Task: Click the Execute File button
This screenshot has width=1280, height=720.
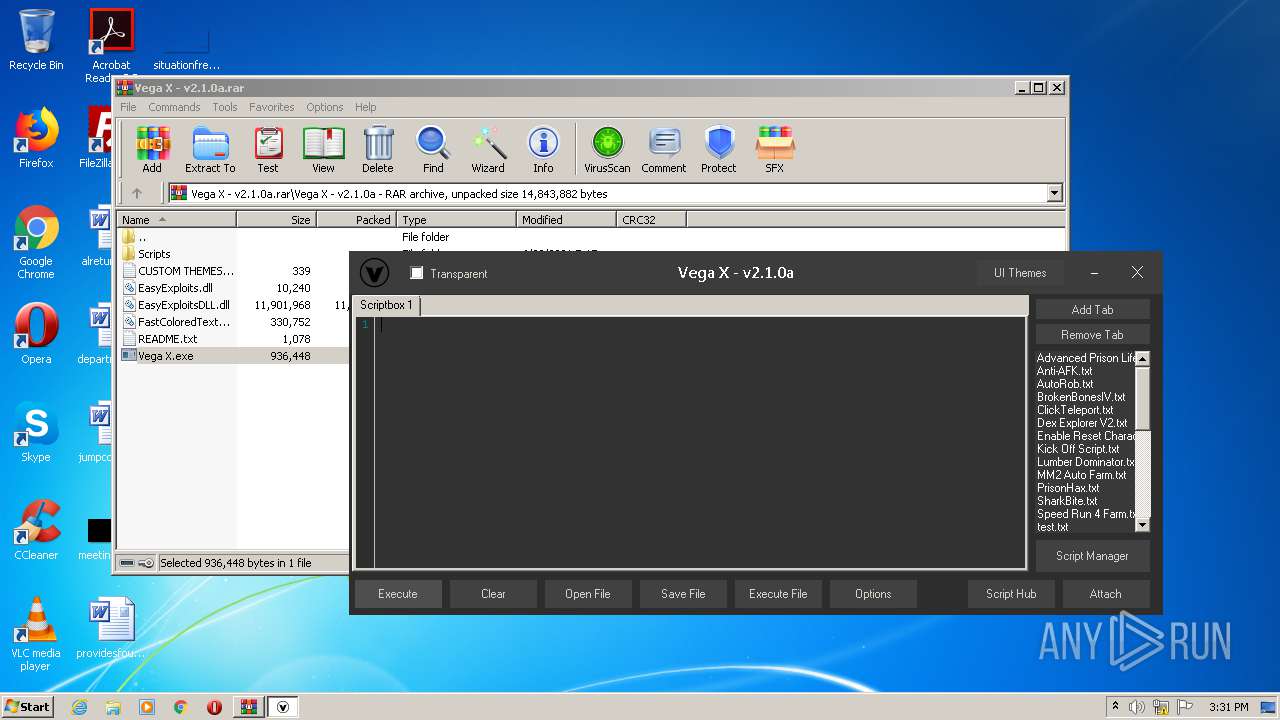Action: (778, 594)
